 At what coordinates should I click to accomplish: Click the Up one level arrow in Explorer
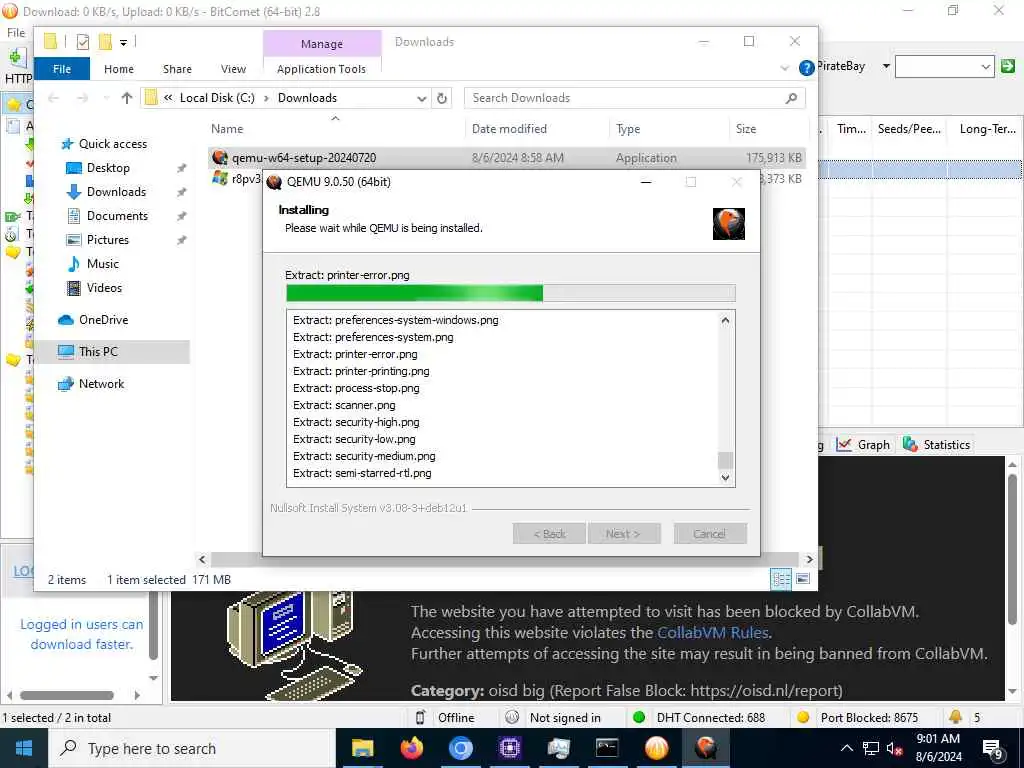pos(127,98)
